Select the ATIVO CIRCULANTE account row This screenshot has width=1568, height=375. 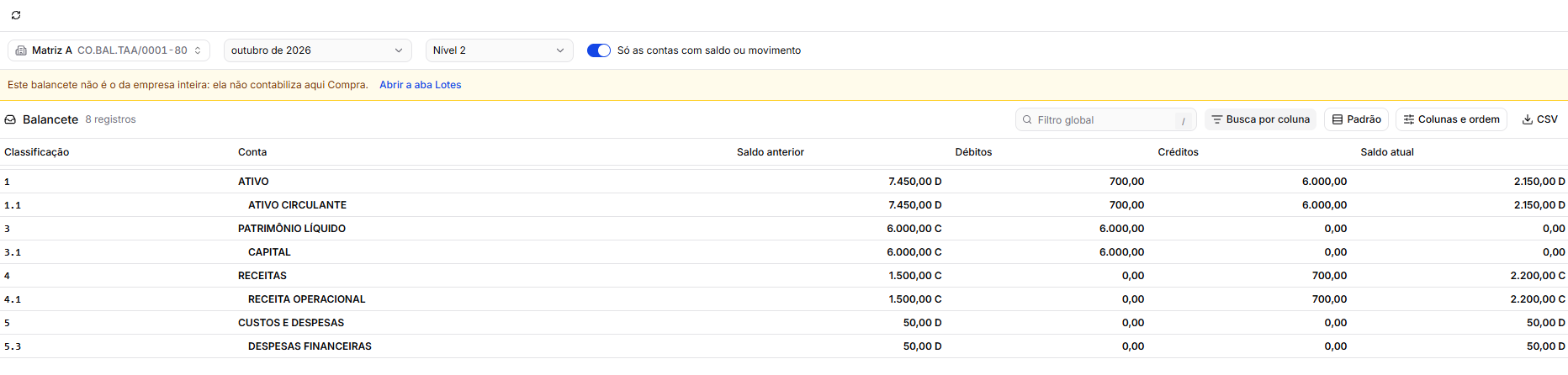pos(784,205)
